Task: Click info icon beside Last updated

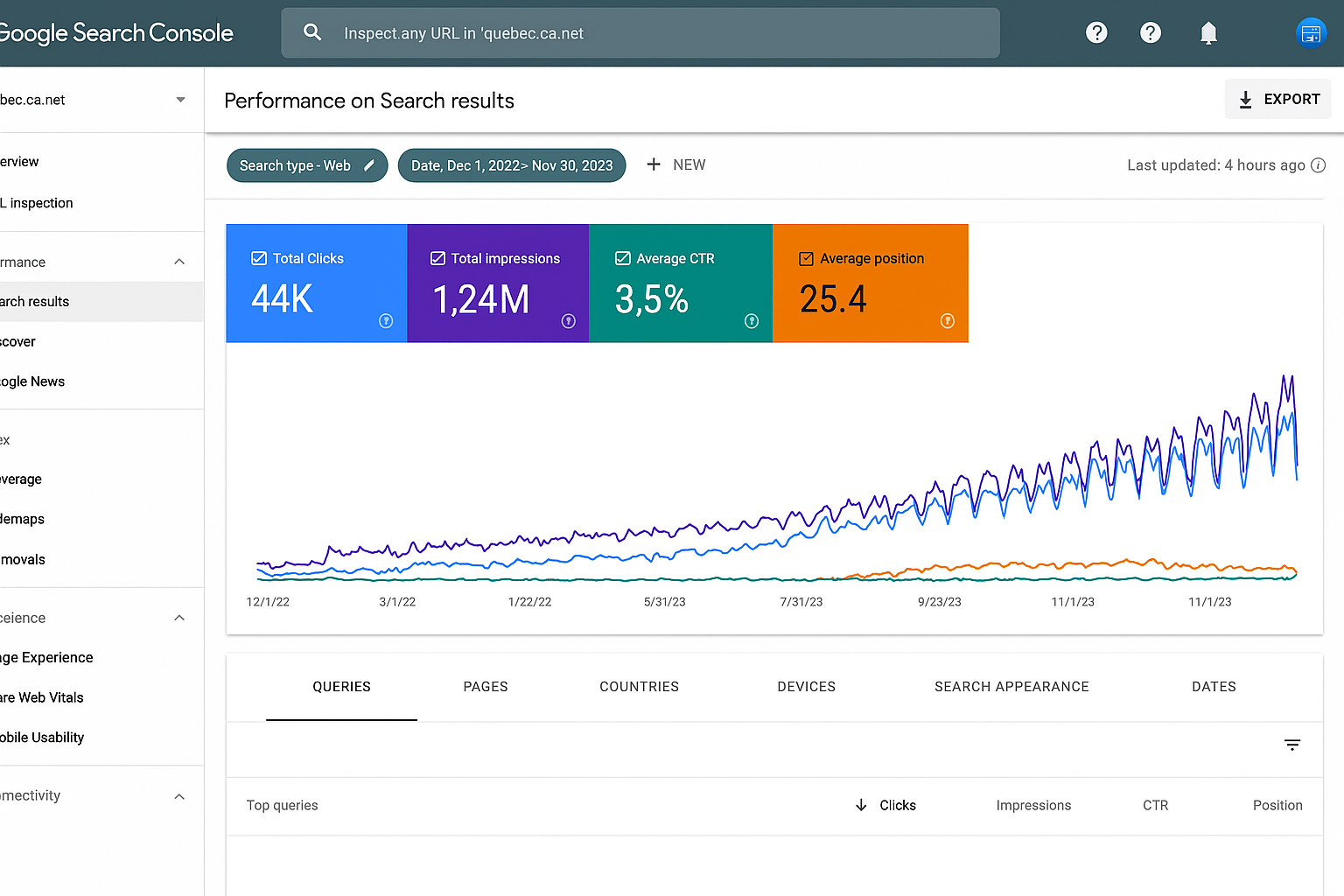Action: point(1318,165)
